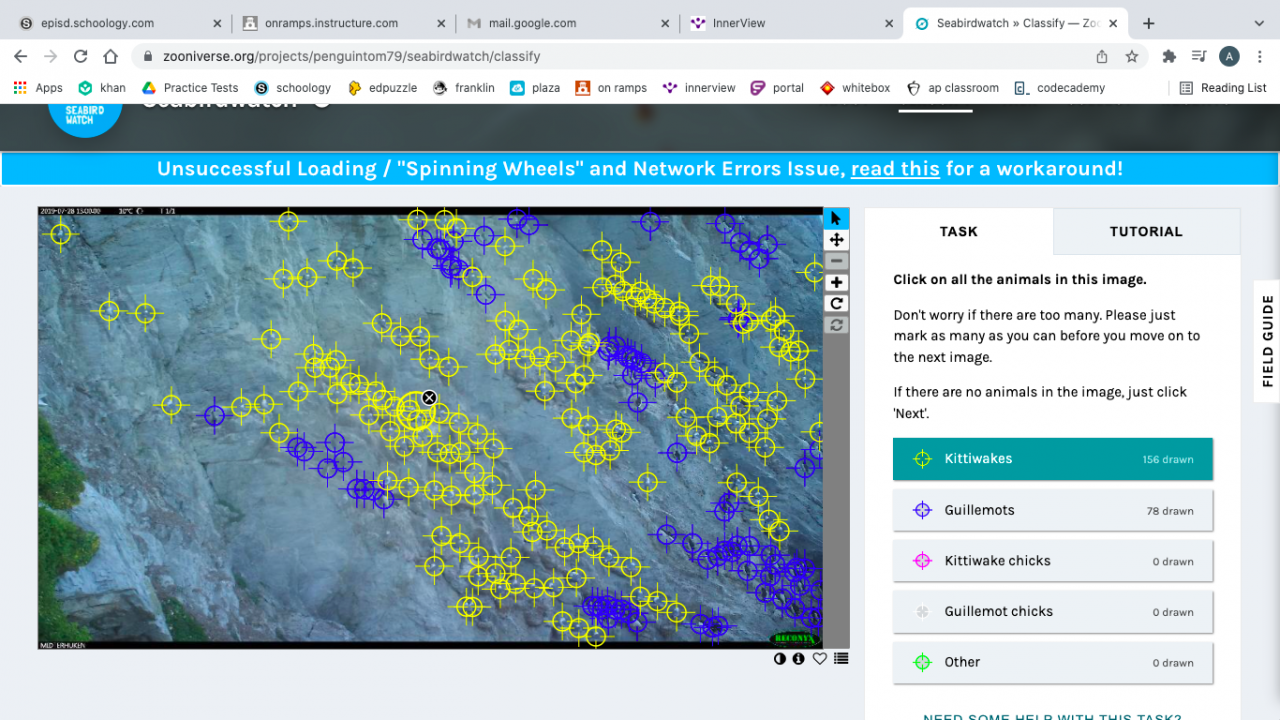
Task: Open the khan bookmark
Action: tap(102, 88)
